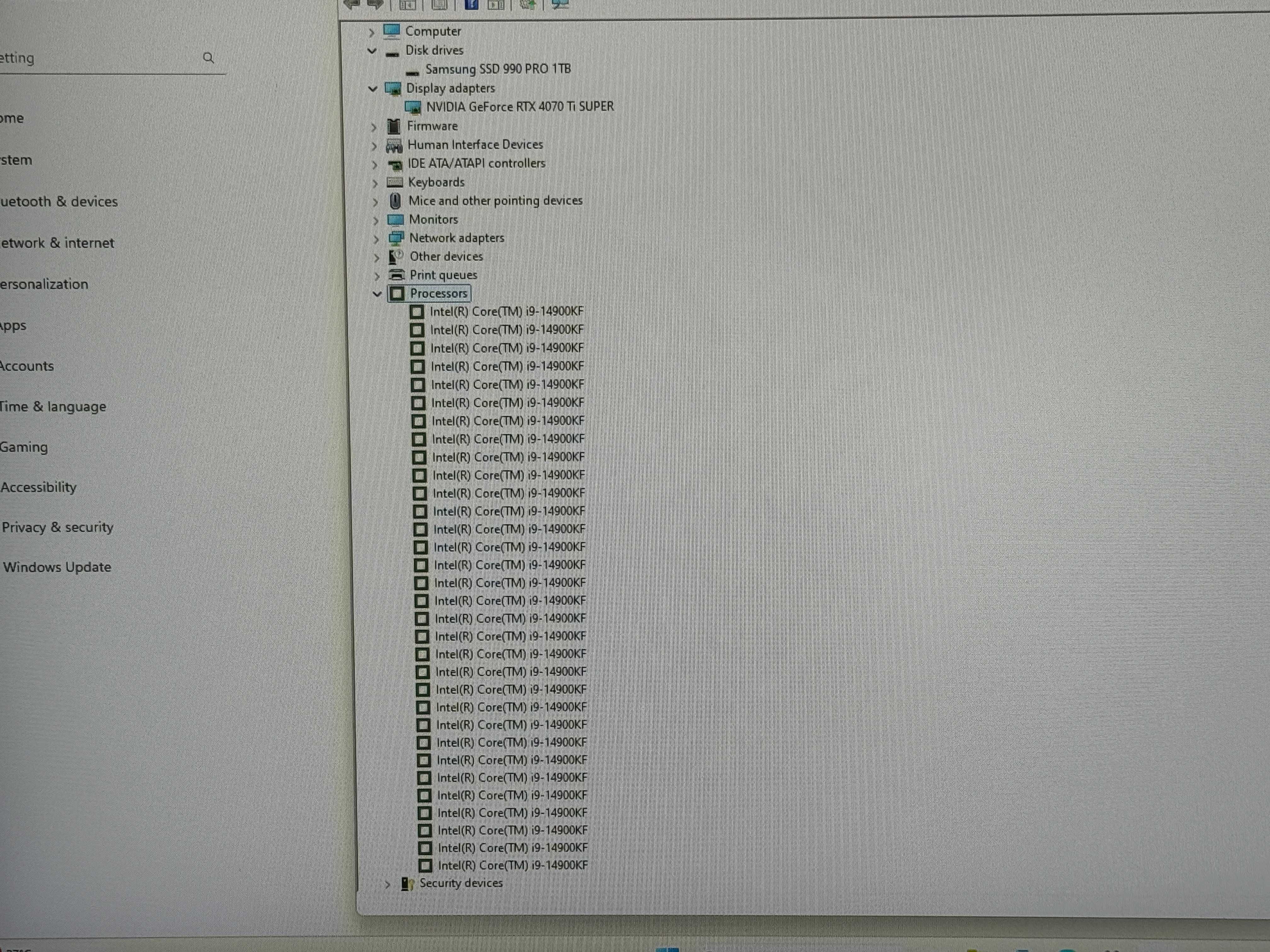Open Privacy & security in Settings sidebar

pos(57,527)
